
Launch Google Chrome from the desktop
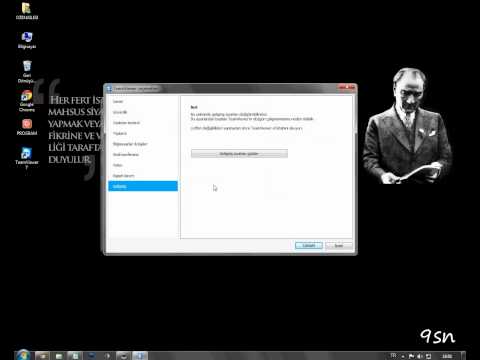pos(27,101)
